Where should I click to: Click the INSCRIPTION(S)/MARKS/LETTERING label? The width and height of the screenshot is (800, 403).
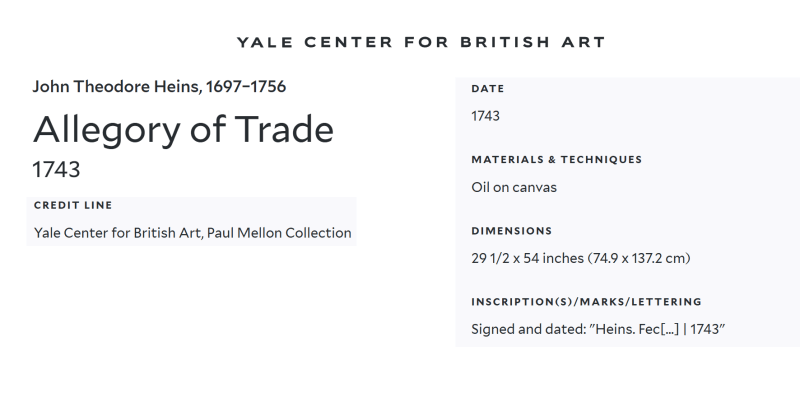tap(586, 301)
